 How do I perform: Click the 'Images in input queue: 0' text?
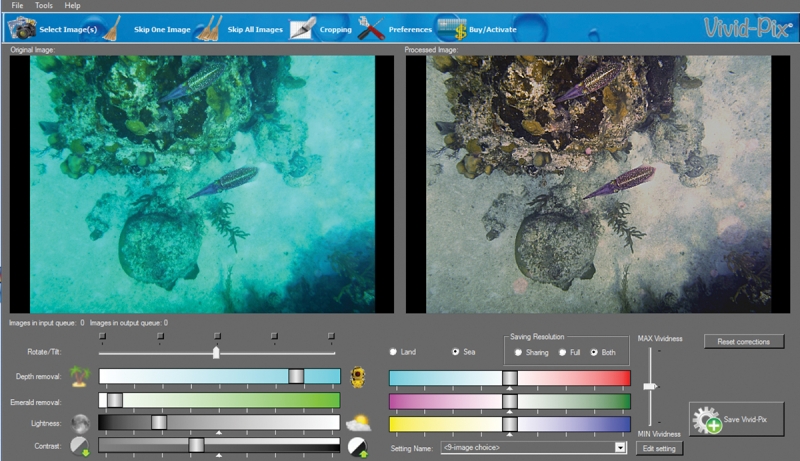point(46,323)
